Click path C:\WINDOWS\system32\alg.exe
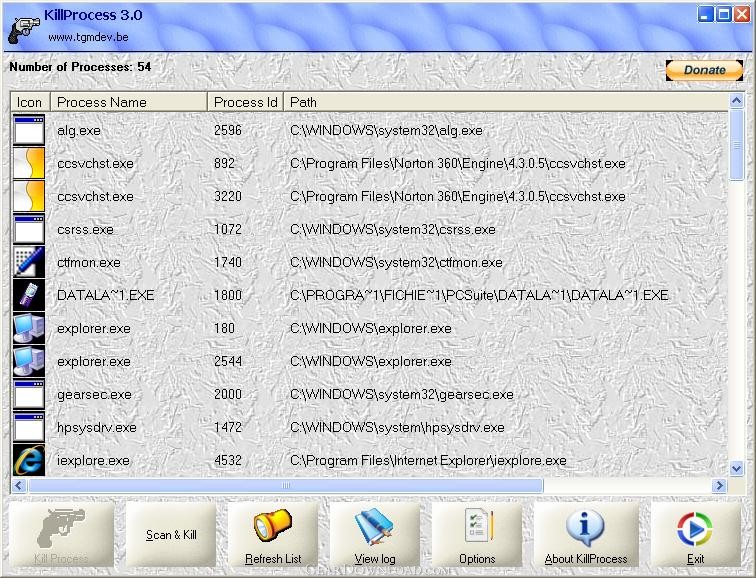This screenshot has height=578, width=756. (x=386, y=131)
